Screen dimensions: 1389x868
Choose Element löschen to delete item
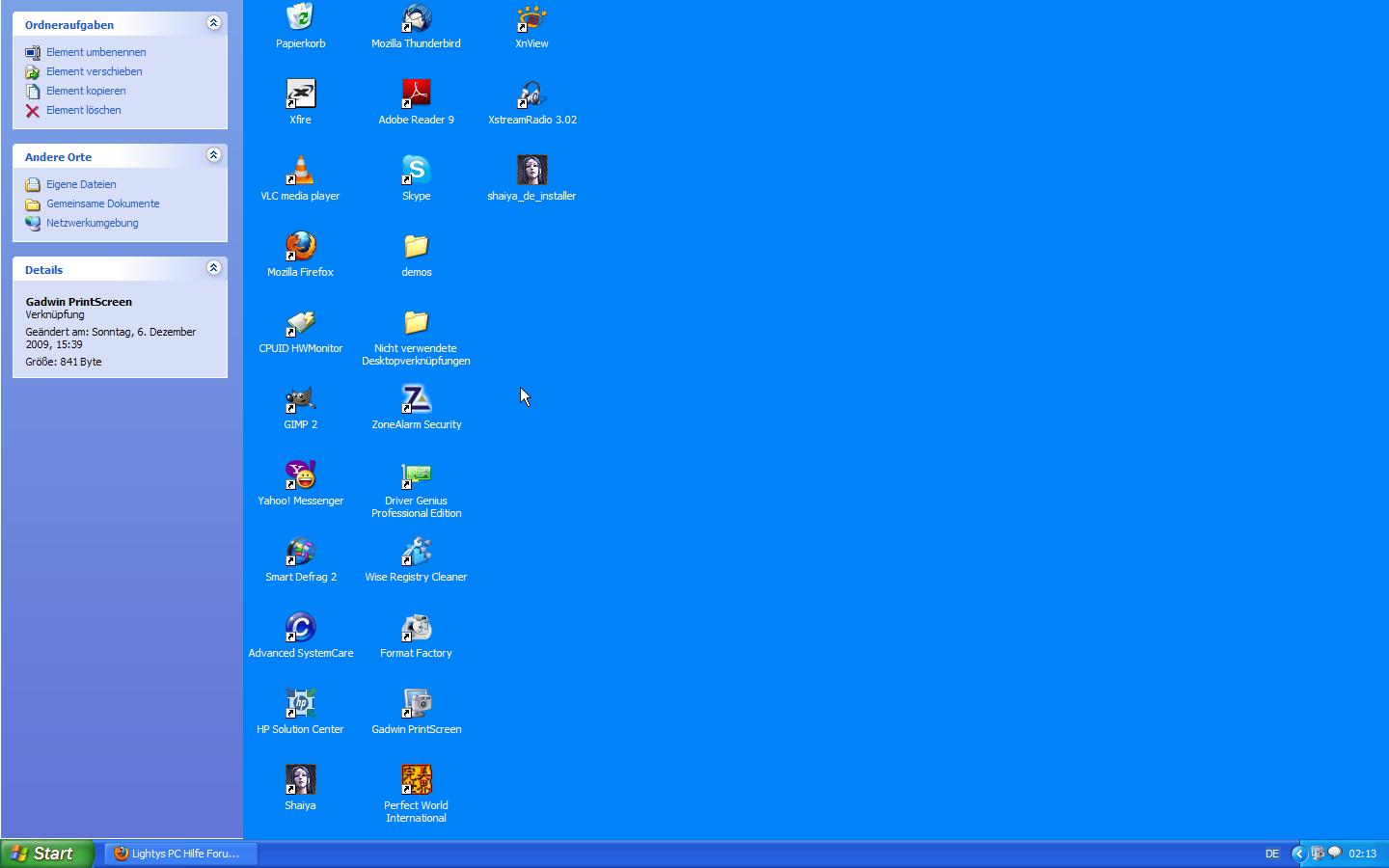84,110
